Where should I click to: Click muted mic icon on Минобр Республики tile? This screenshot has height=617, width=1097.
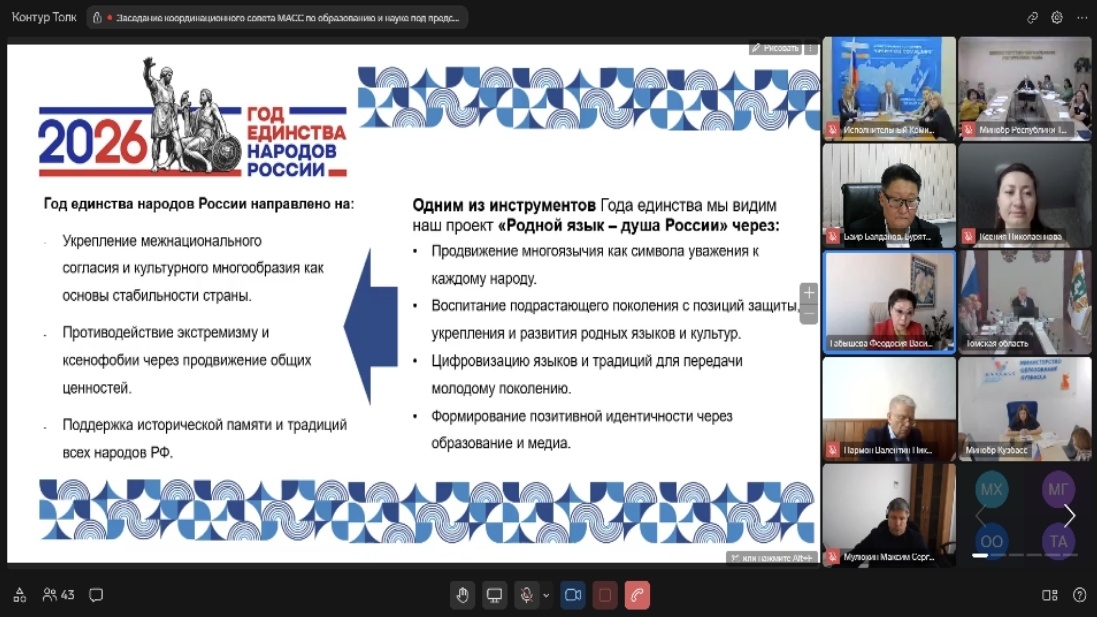[968, 130]
